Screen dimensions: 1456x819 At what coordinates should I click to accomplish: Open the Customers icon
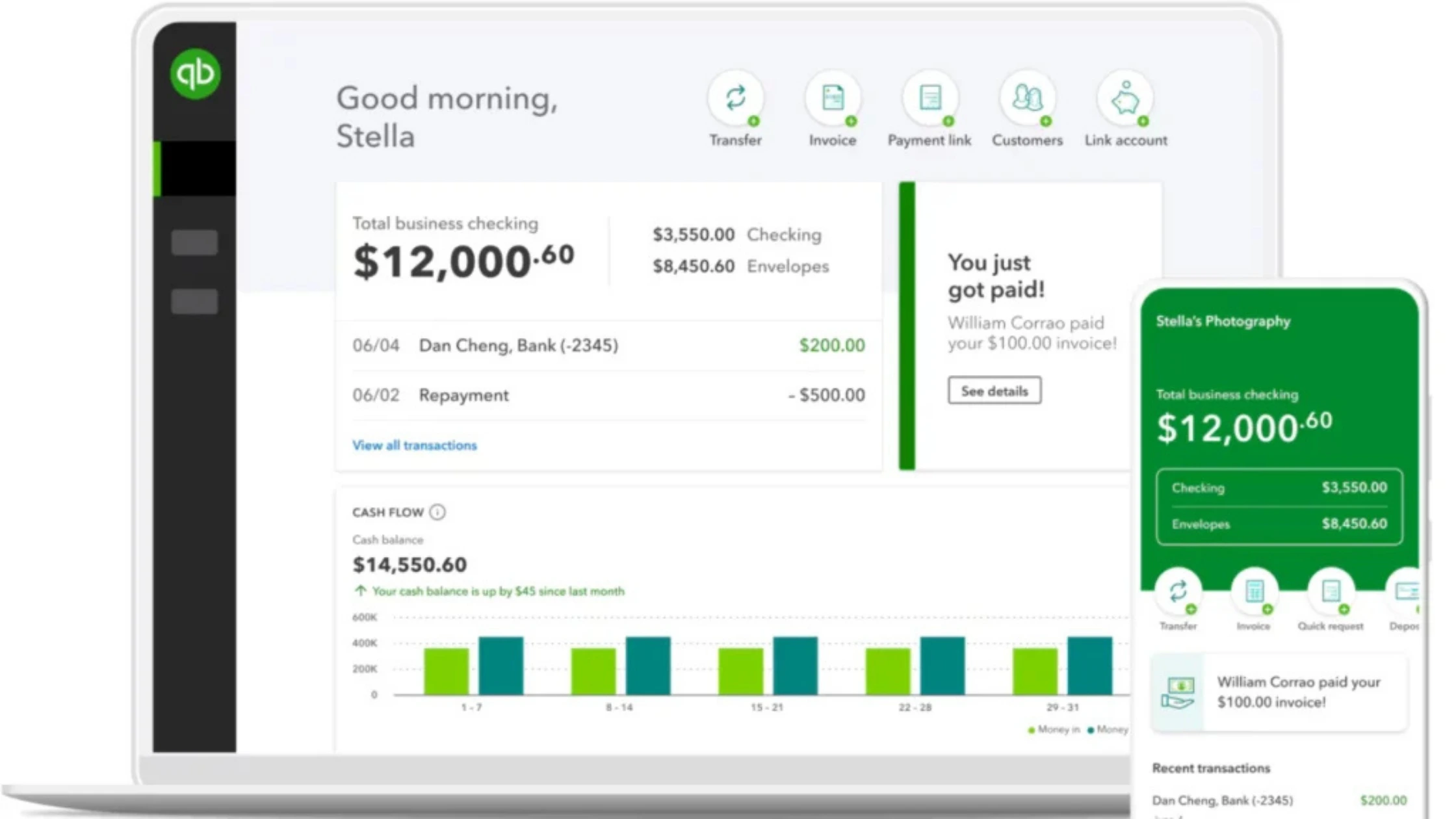[x=1027, y=99]
